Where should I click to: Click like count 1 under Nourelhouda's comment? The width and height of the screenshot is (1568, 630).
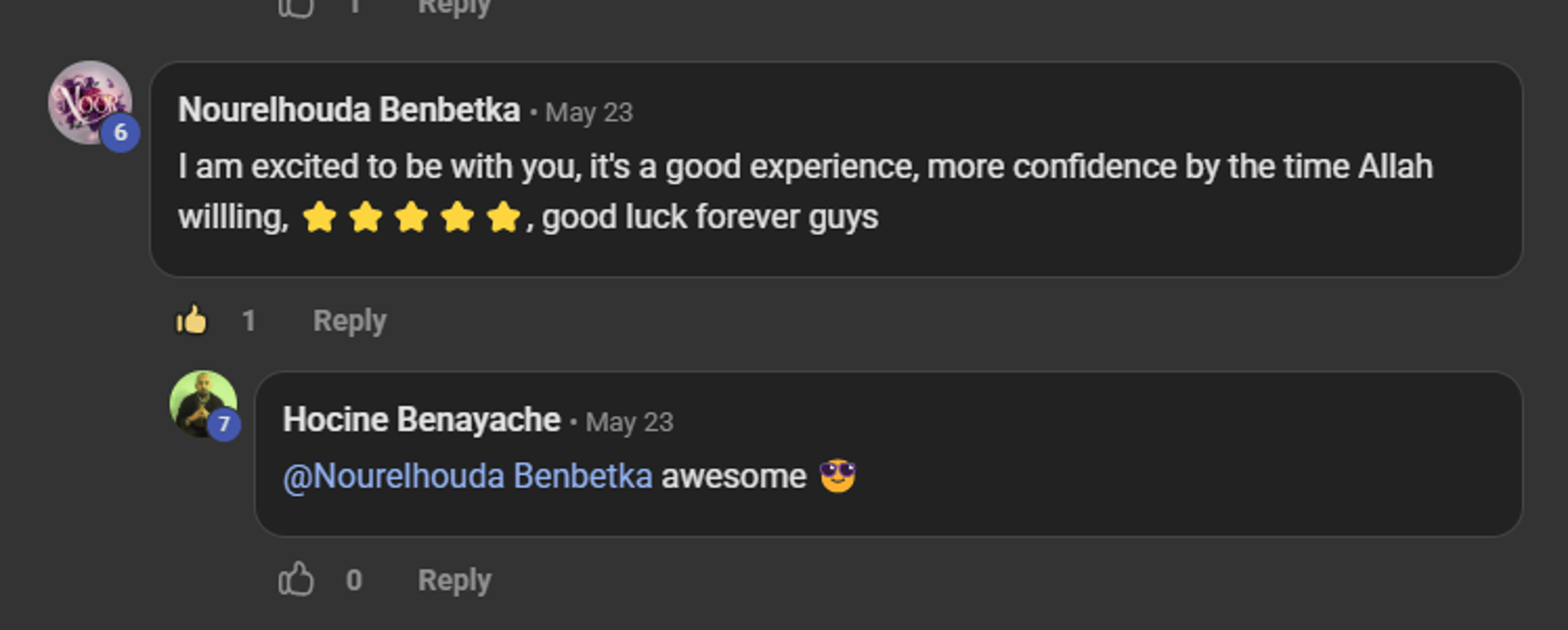tap(249, 321)
